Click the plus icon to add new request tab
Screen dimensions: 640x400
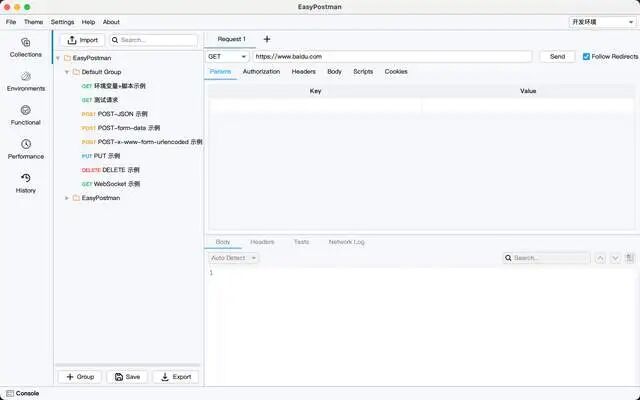267,39
